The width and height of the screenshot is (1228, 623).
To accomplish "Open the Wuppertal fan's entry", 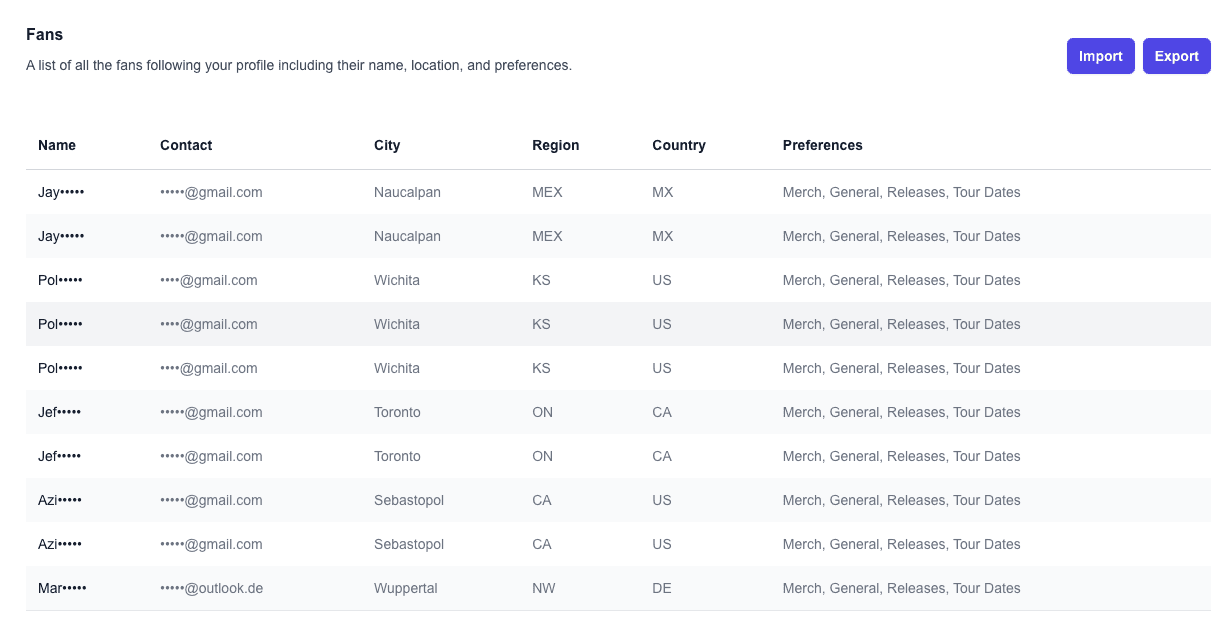I will (x=400, y=588).
